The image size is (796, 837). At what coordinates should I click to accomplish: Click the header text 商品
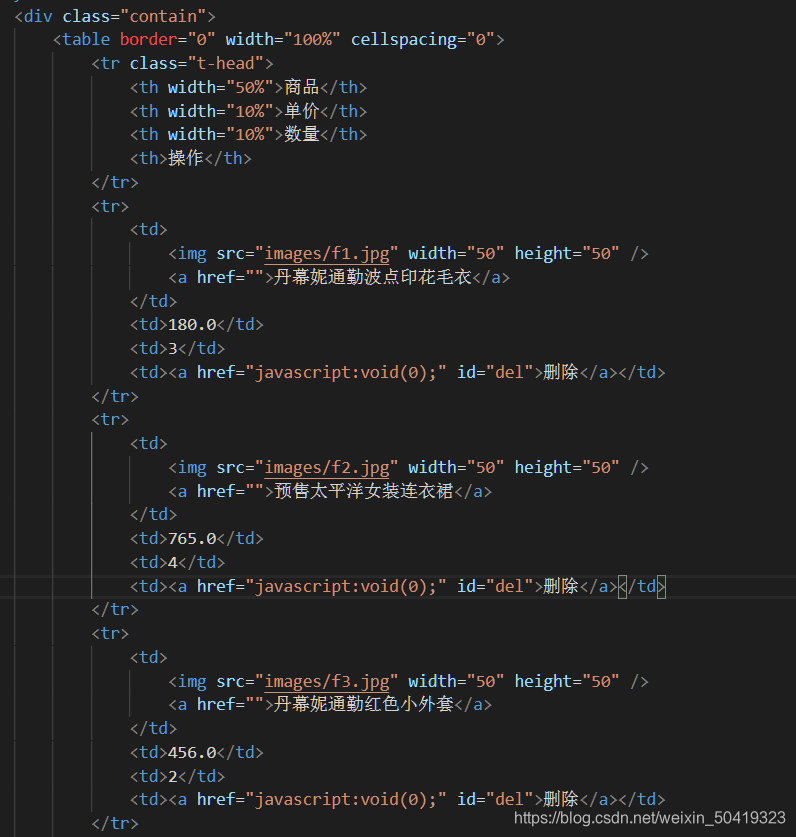tap(302, 87)
